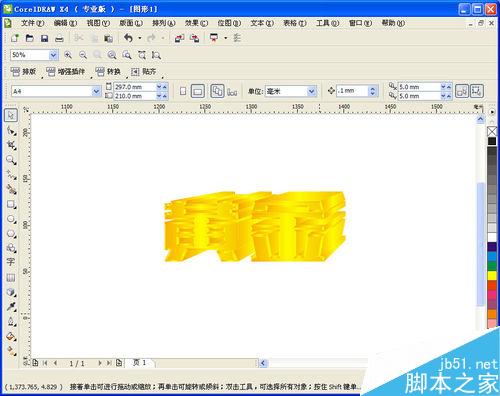This screenshot has width=500, height=396.
Task: Open the 效果(C) menu
Action: coord(196,23)
